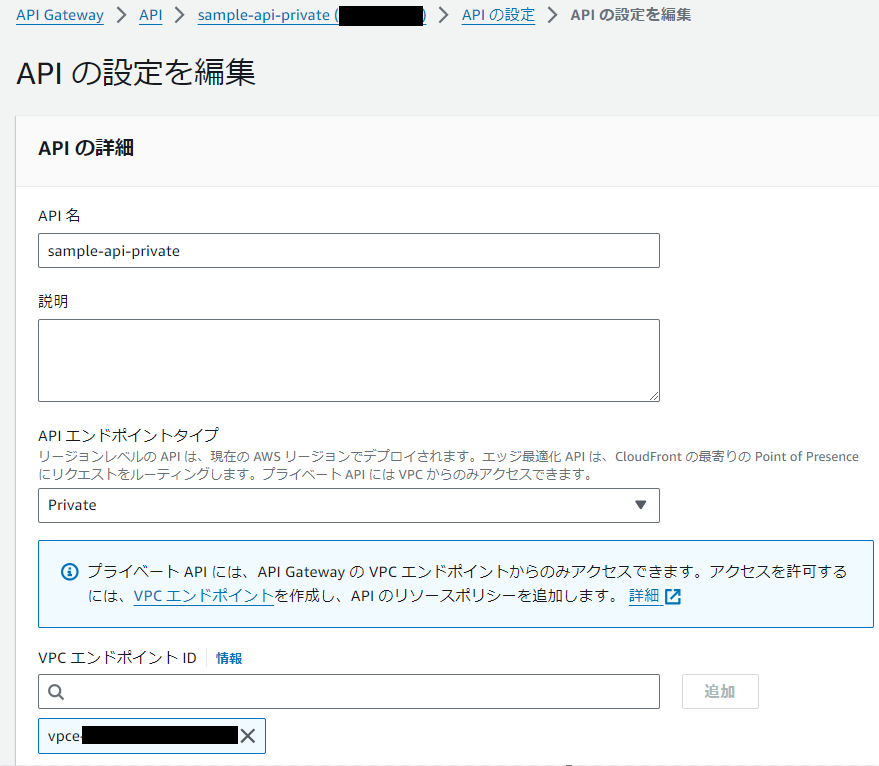Viewport: 879px width, 766px height.
Task: Click the API 名 input field
Action: (x=349, y=251)
